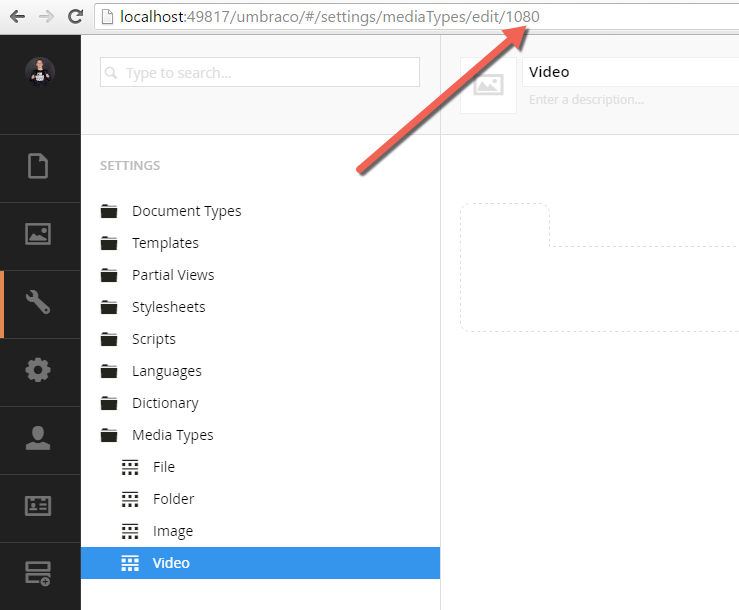This screenshot has width=739, height=610.
Task: Select the Folder media type
Action: tap(173, 499)
